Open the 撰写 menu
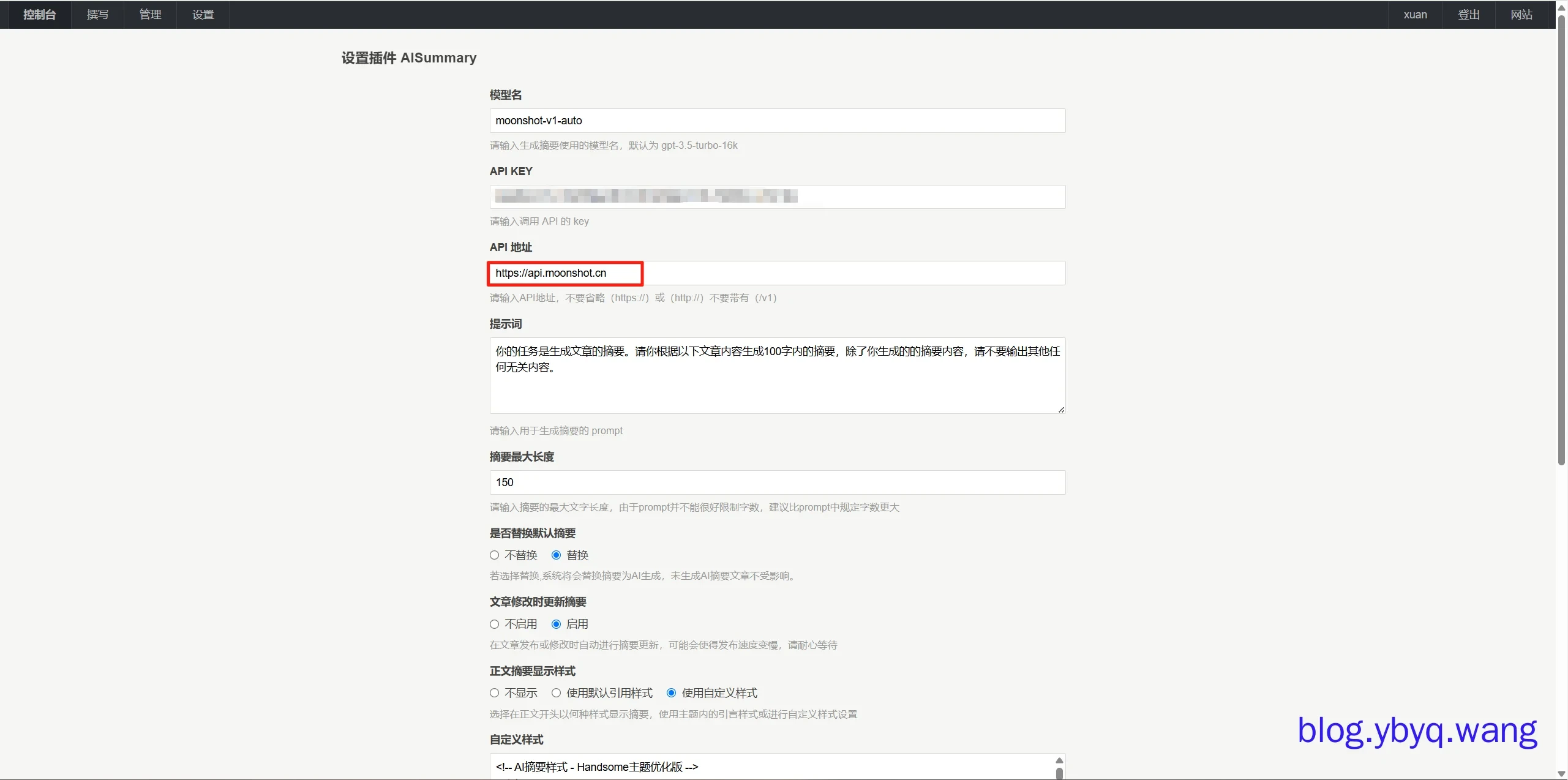The image size is (1568, 780). [x=98, y=15]
